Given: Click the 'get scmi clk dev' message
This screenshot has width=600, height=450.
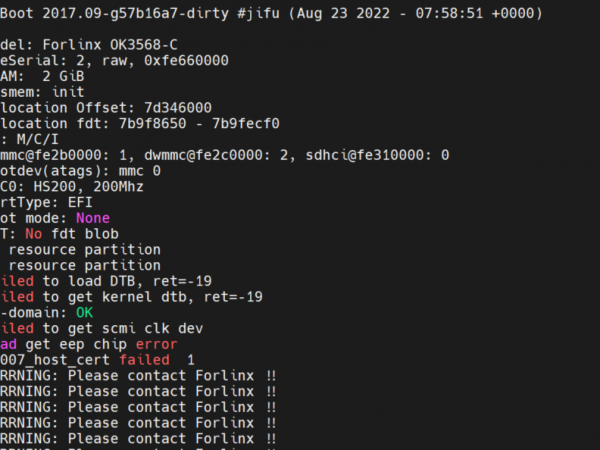Looking at the screenshot, I should (x=127, y=327).
